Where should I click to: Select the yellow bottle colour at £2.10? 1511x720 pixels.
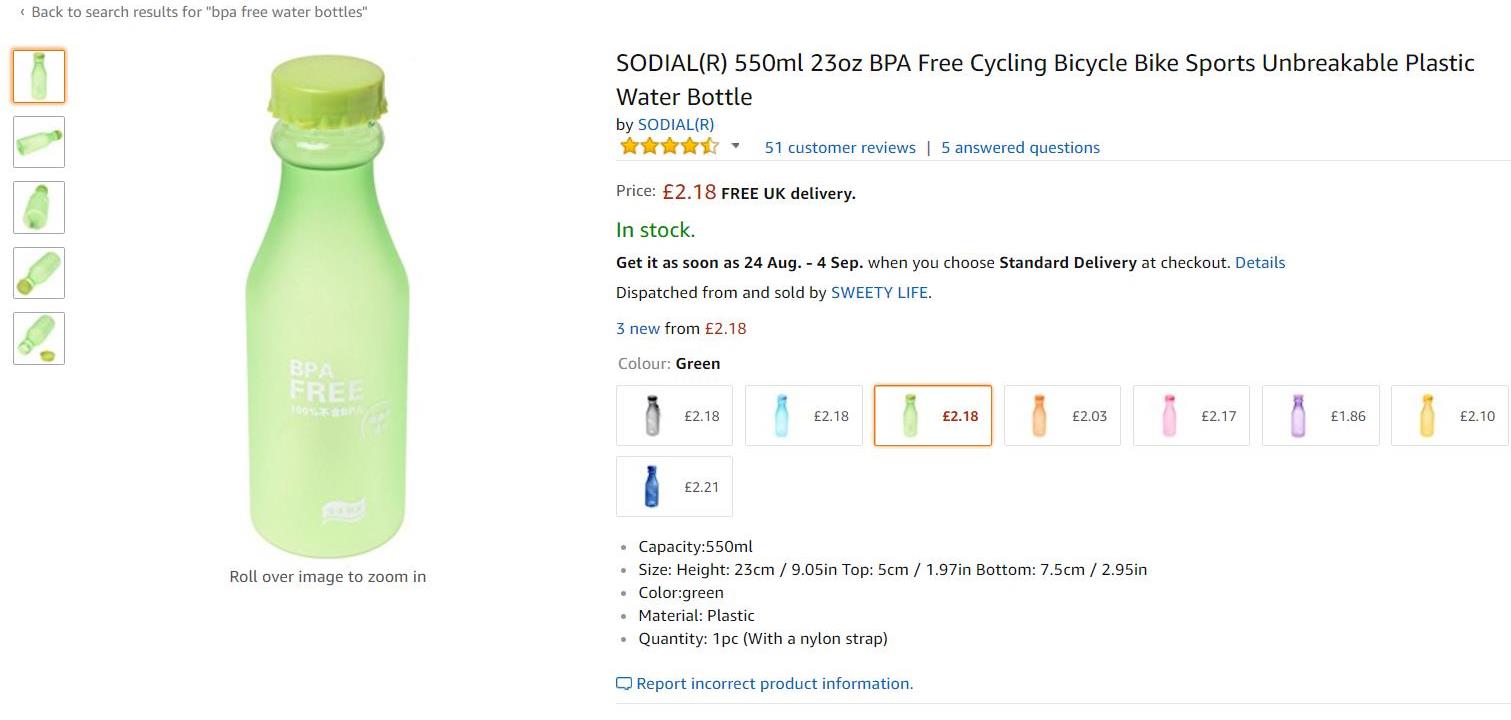(1449, 415)
